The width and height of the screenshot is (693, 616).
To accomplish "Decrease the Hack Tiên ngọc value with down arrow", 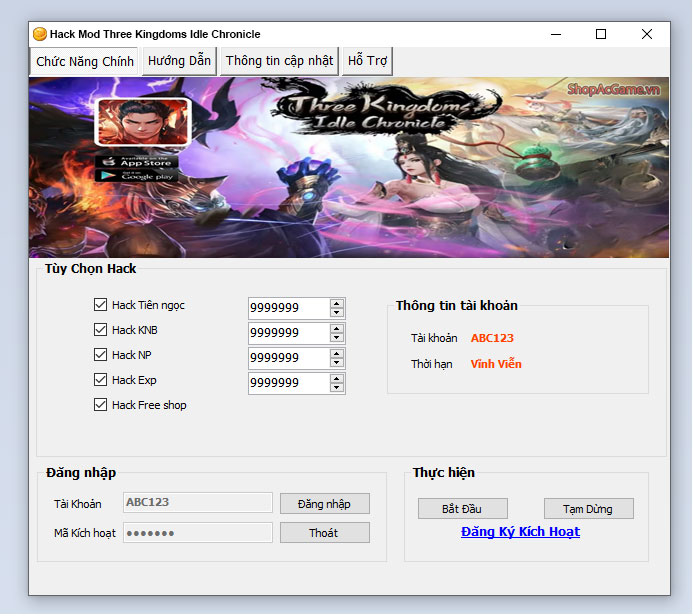I will [337, 313].
